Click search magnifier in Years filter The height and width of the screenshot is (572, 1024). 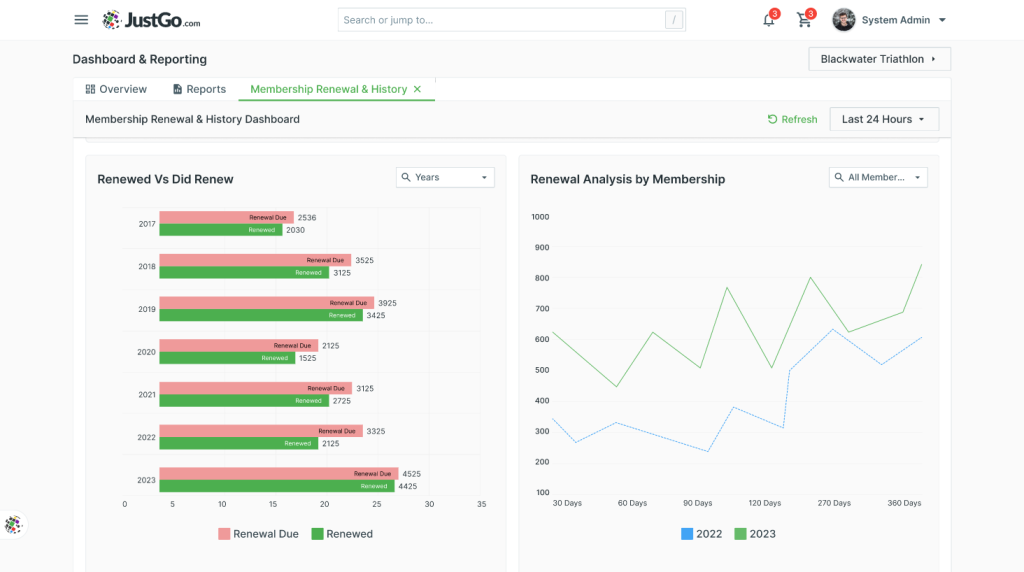click(x=406, y=178)
